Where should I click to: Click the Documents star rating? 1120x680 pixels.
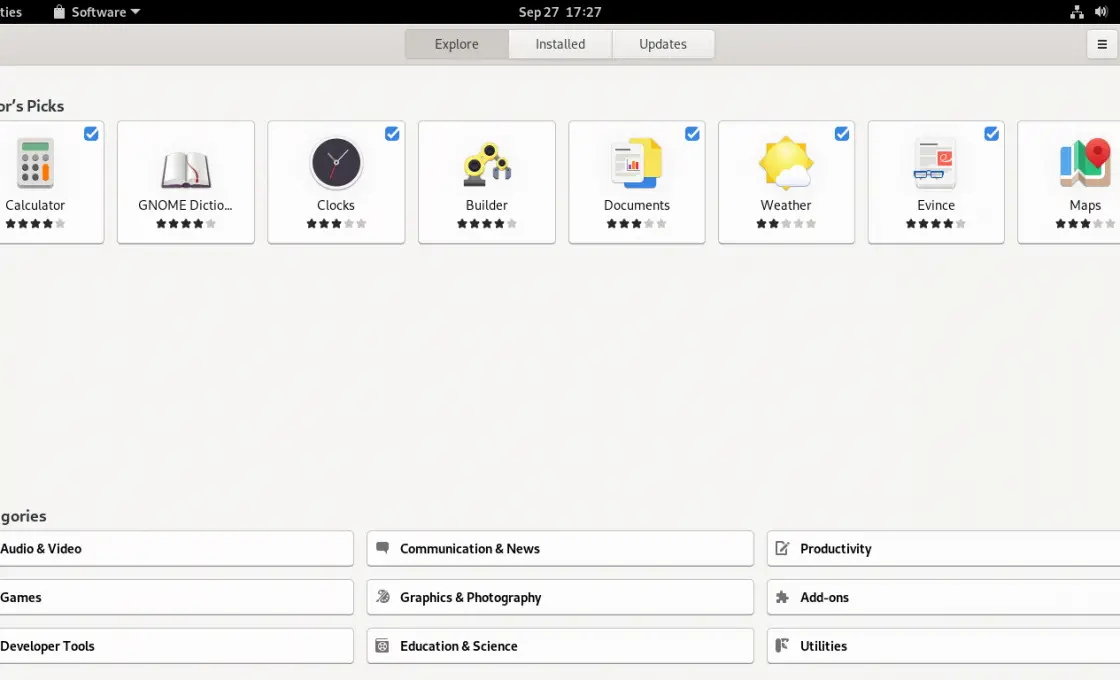point(636,224)
